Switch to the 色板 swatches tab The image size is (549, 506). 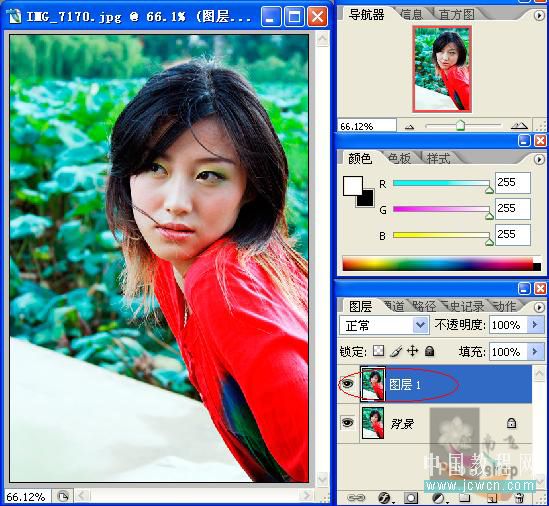pyautogui.click(x=399, y=159)
